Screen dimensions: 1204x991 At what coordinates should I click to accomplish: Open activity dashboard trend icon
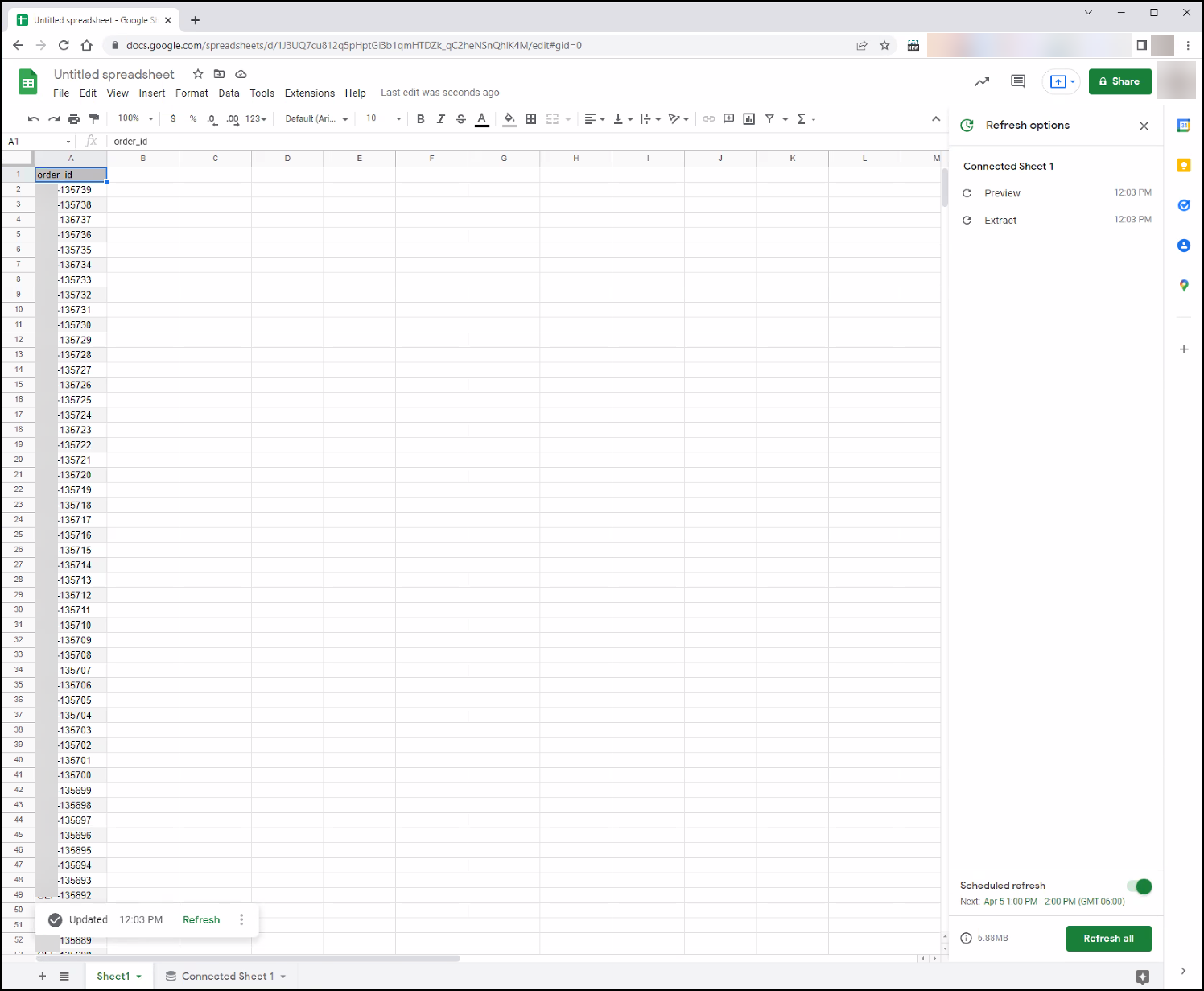click(982, 81)
